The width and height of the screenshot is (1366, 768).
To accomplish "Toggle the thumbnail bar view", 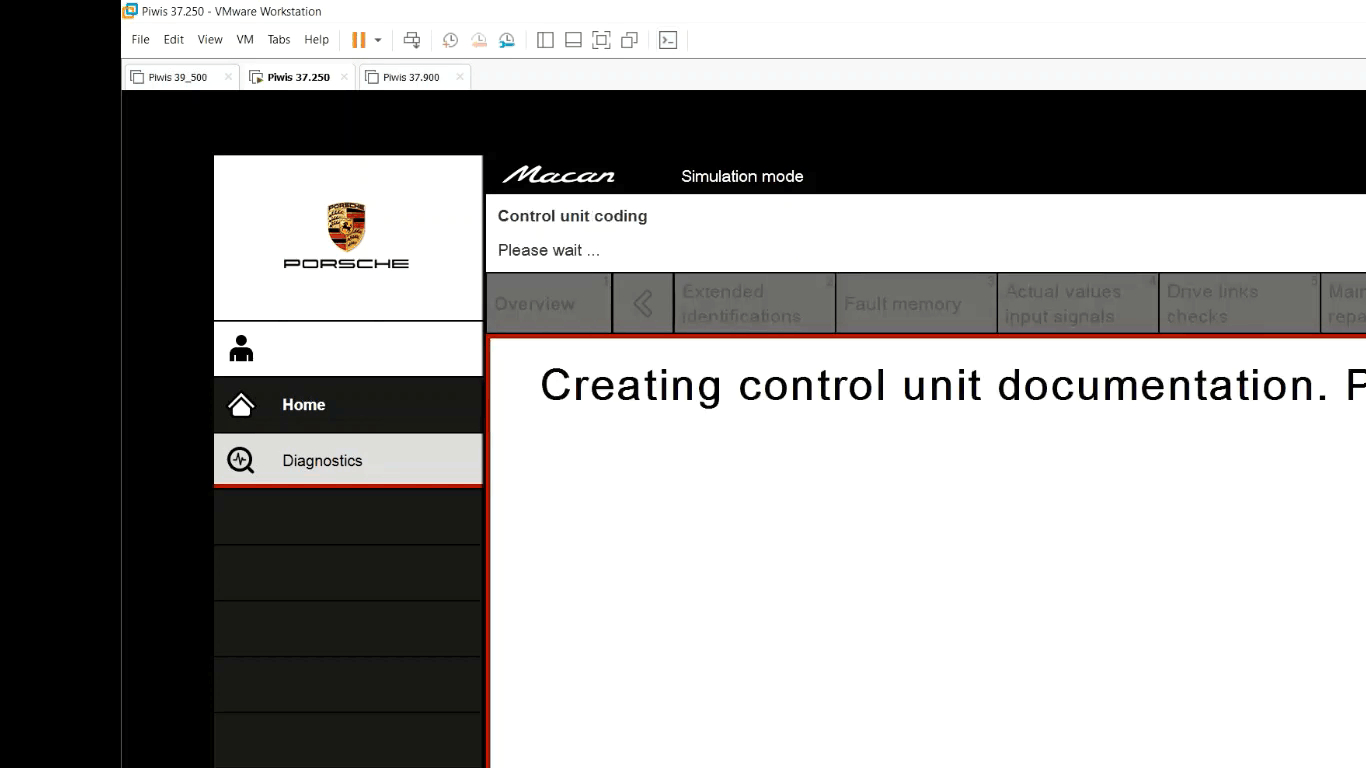I will coord(573,40).
